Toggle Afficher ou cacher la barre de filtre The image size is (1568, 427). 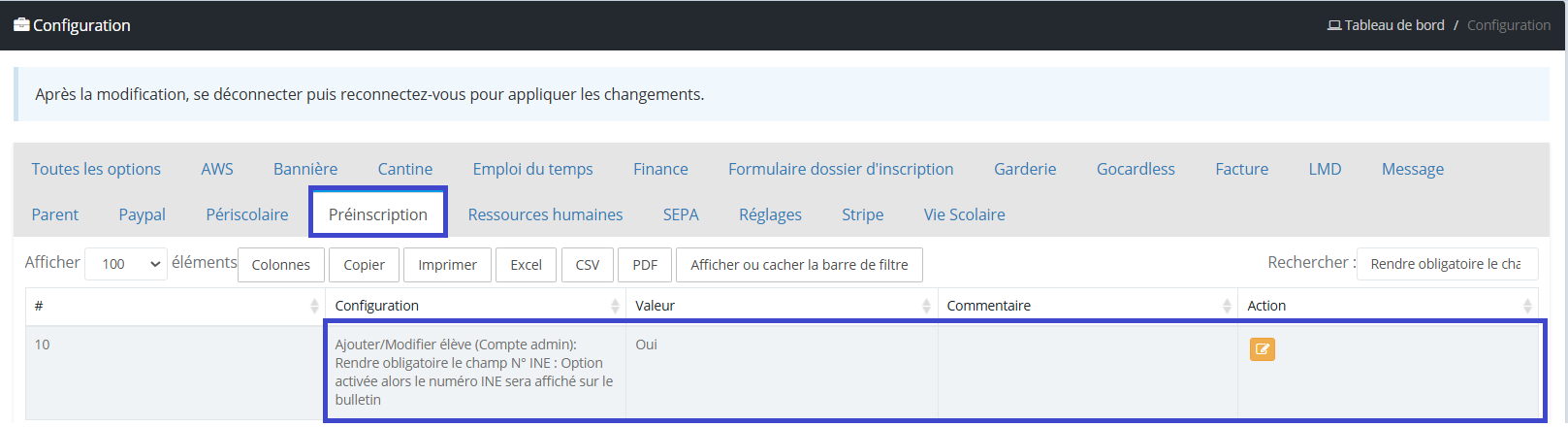tap(799, 265)
